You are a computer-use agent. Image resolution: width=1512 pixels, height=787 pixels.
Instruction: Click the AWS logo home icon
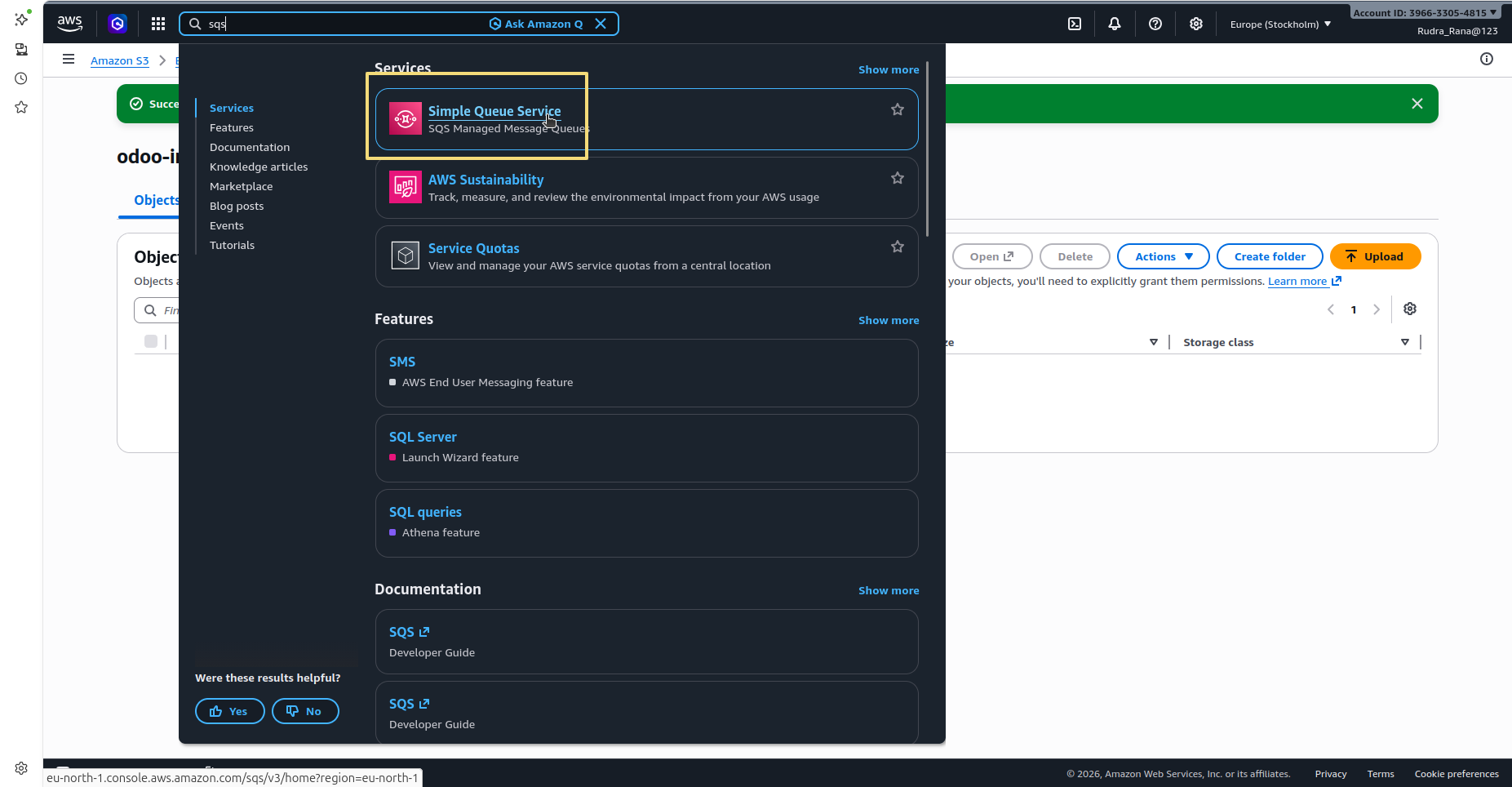click(70, 24)
